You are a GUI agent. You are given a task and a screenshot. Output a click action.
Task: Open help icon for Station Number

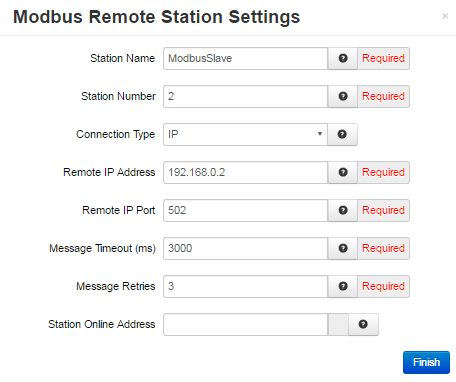(x=343, y=96)
